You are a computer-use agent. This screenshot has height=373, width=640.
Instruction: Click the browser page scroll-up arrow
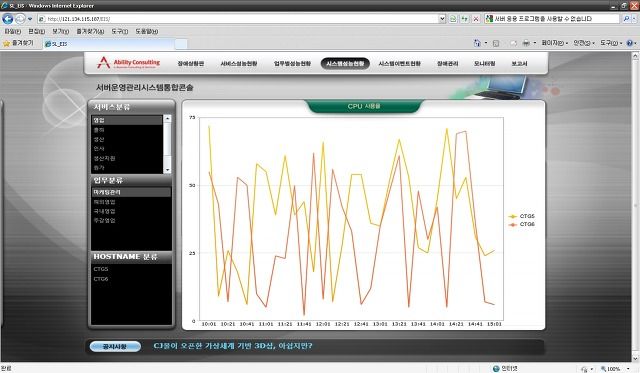click(x=636, y=56)
